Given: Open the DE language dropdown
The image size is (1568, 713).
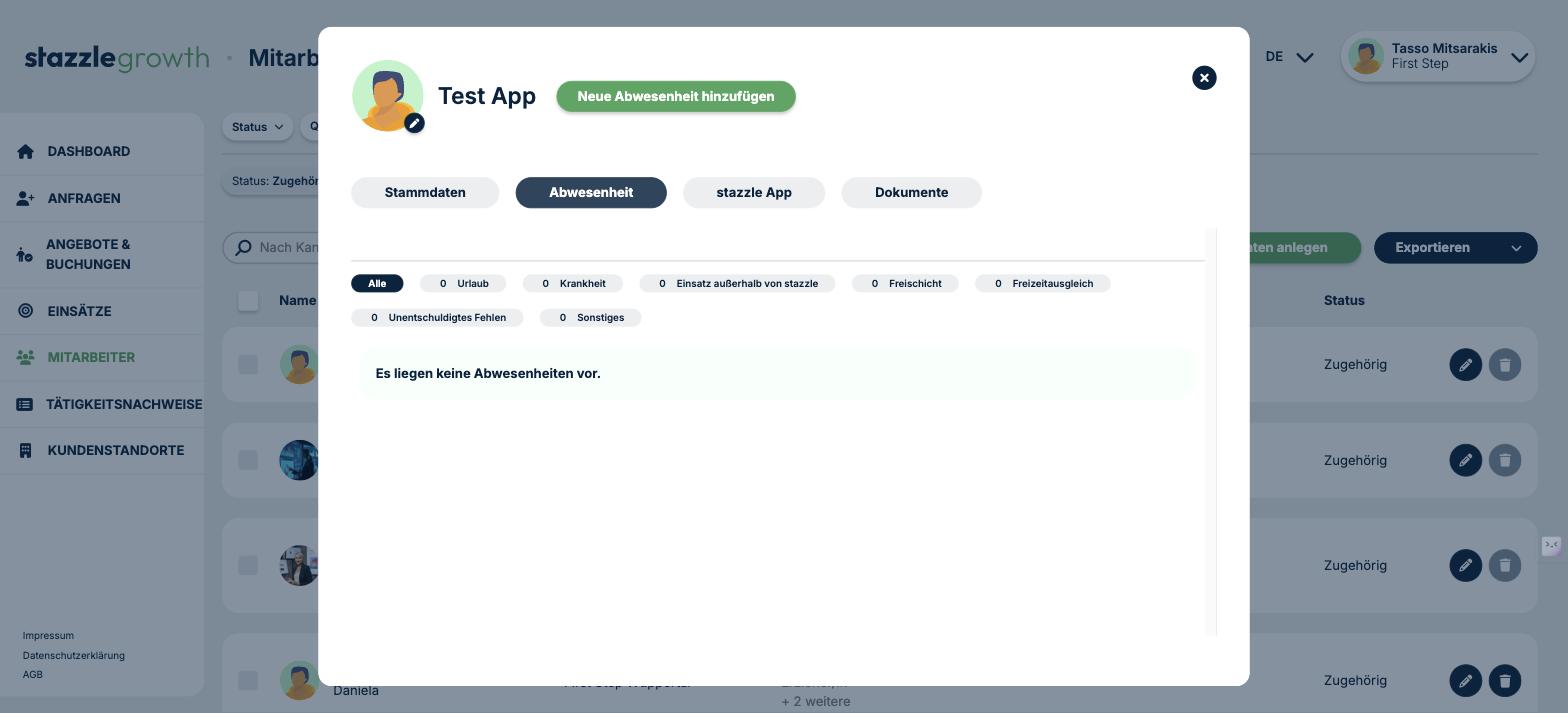Looking at the screenshot, I should [x=1289, y=57].
